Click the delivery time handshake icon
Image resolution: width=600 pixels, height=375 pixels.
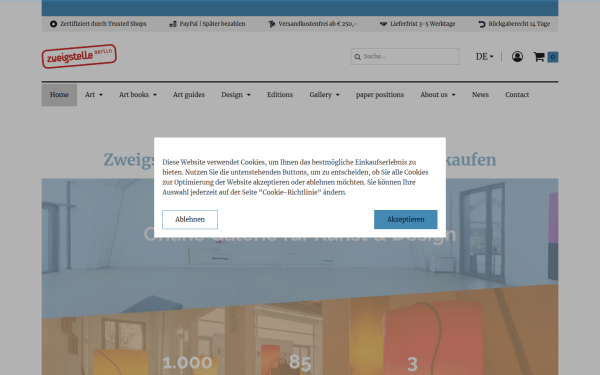coord(383,24)
